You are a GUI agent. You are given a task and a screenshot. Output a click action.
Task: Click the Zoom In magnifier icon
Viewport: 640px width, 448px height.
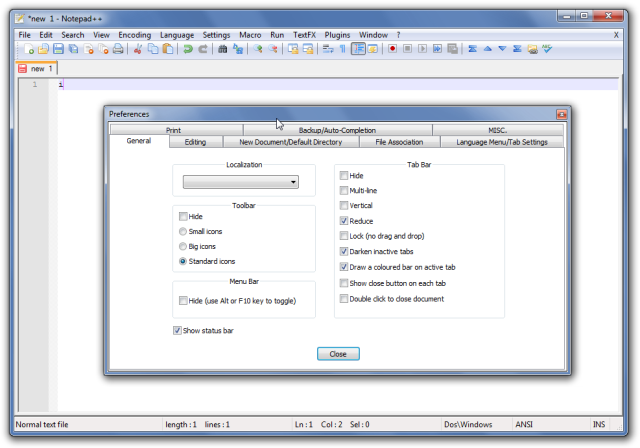pyautogui.click(x=258, y=49)
